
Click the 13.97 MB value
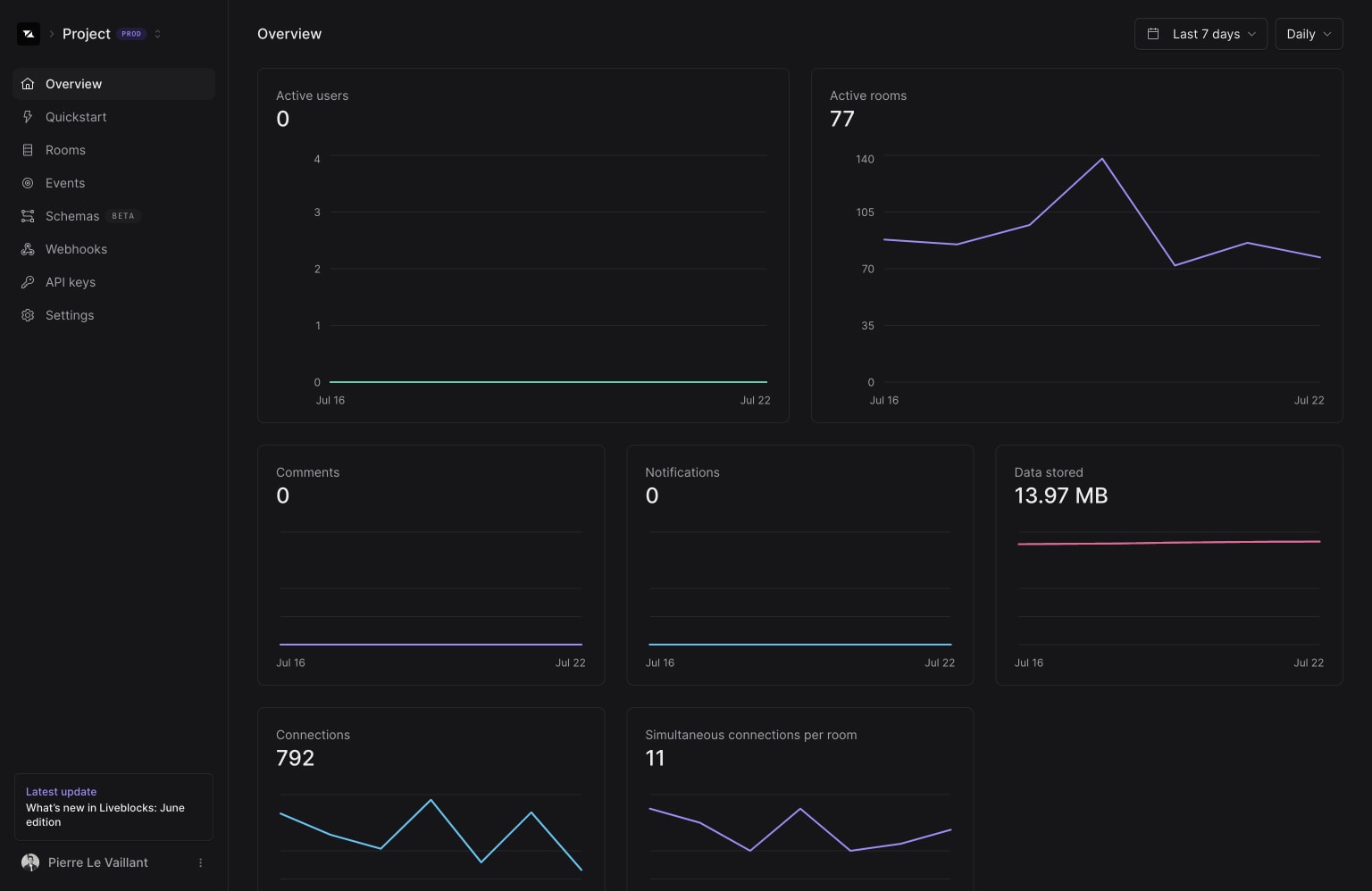tap(1061, 495)
